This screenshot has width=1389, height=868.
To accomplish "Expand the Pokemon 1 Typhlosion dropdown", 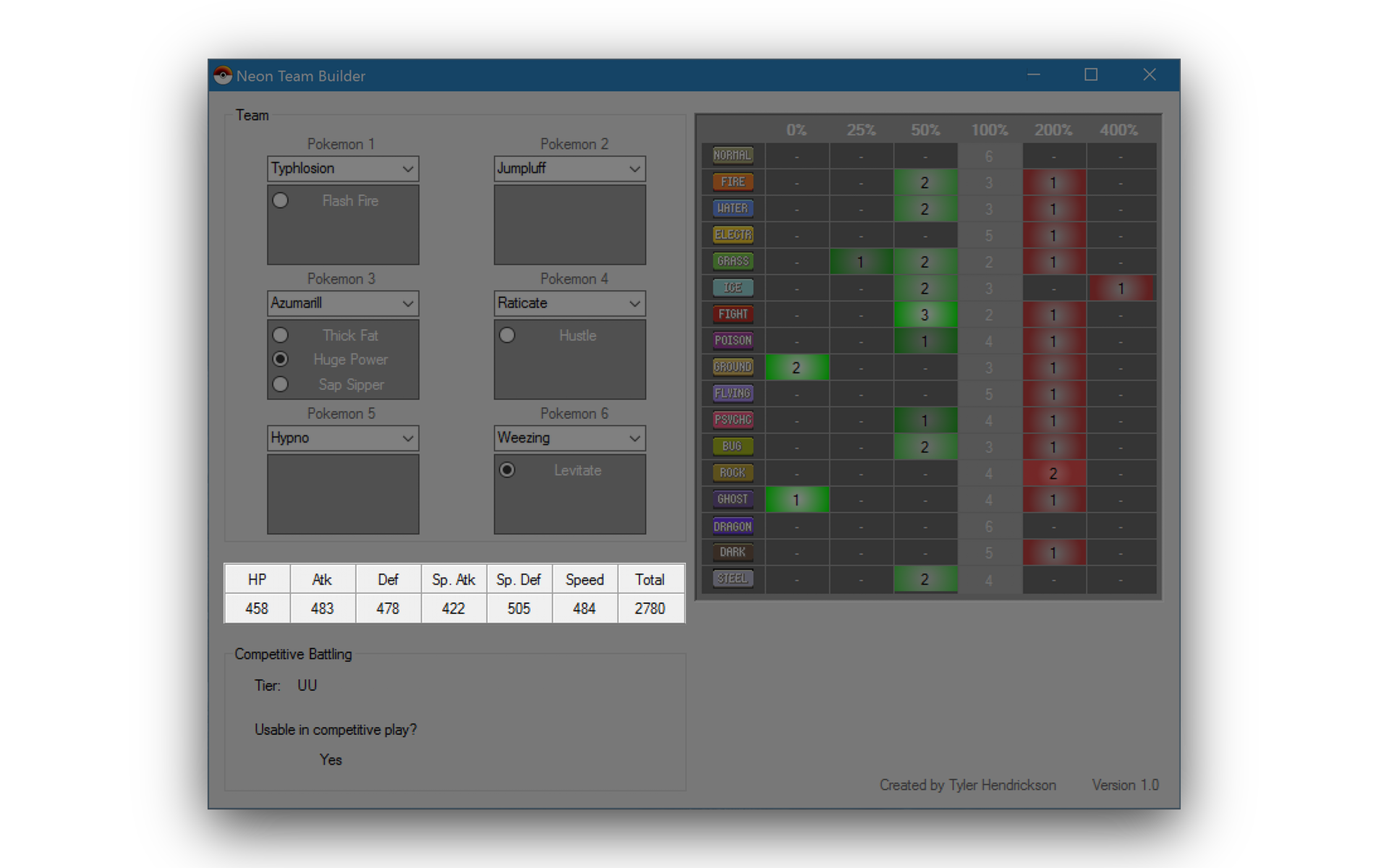I will tap(407, 168).
